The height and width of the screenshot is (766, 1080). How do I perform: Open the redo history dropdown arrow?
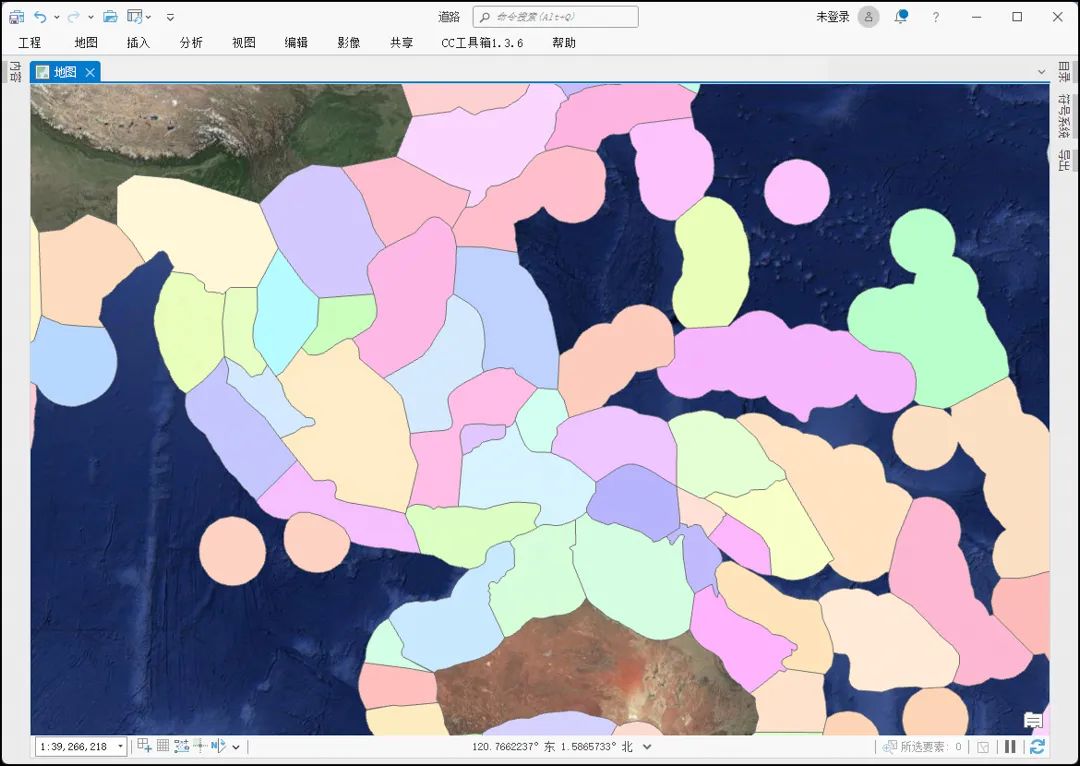90,17
